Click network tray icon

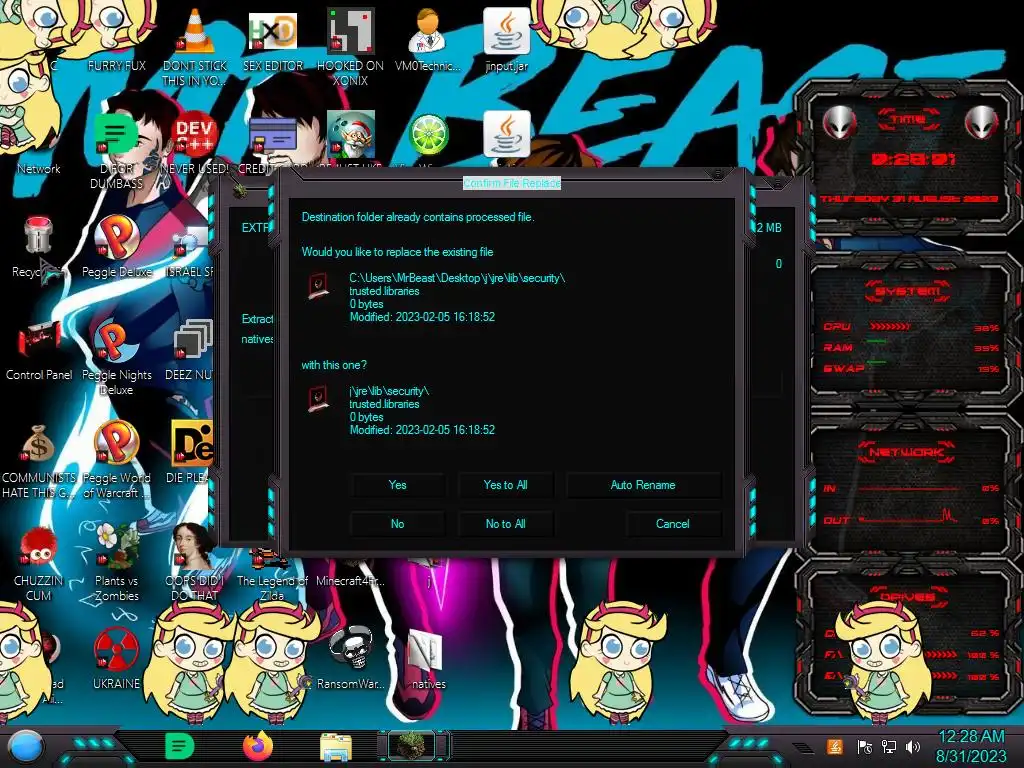pyautogui.click(x=888, y=746)
